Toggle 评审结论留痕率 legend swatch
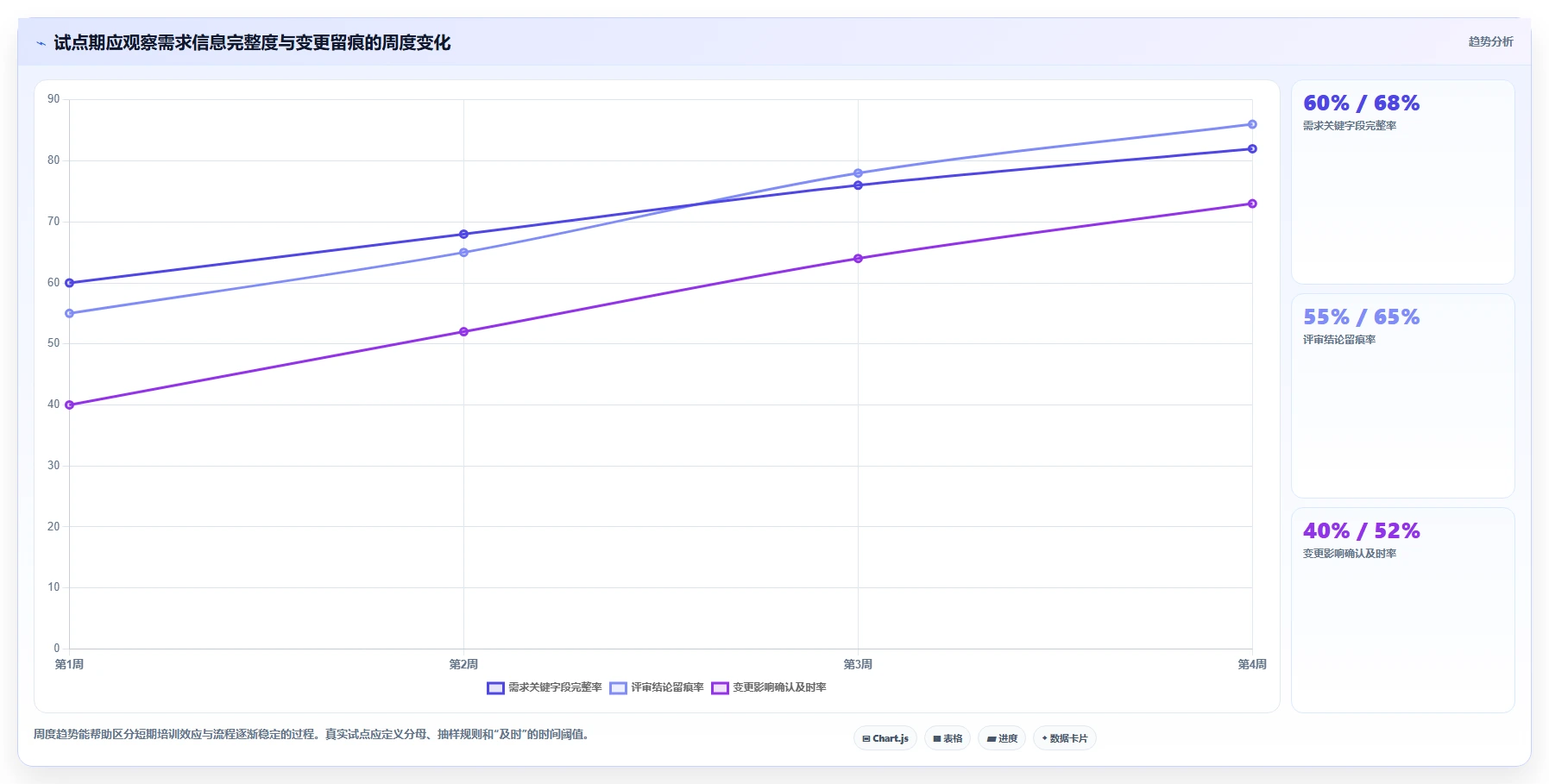Image resolution: width=1549 pixels, height=784 pixels. click(618, 688)
